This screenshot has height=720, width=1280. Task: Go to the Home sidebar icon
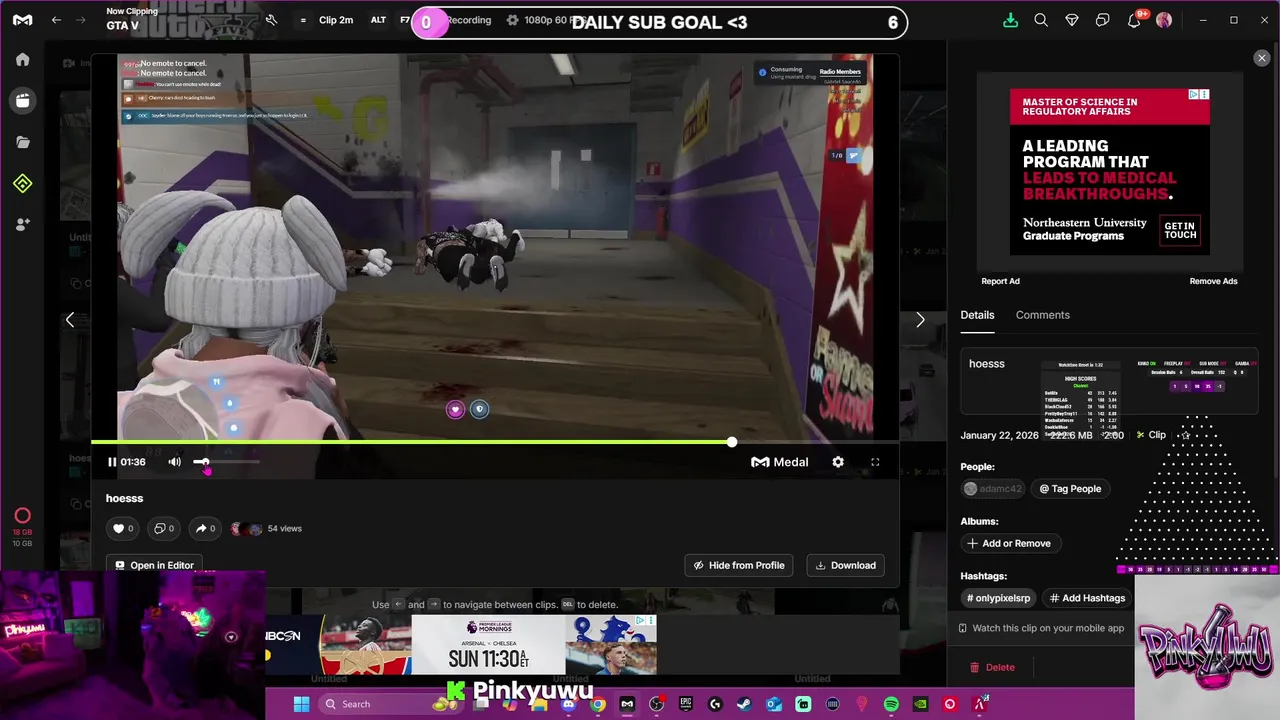pos(22,60)
